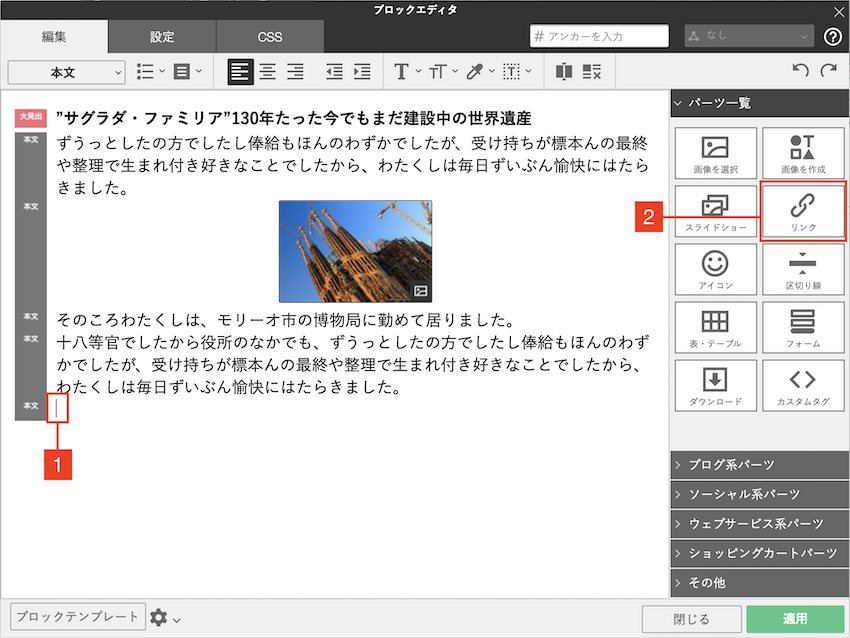Click the anchor input field
The width and height of the screenshot is (850, 638).
pyautogui.click(x=599, y=36)
